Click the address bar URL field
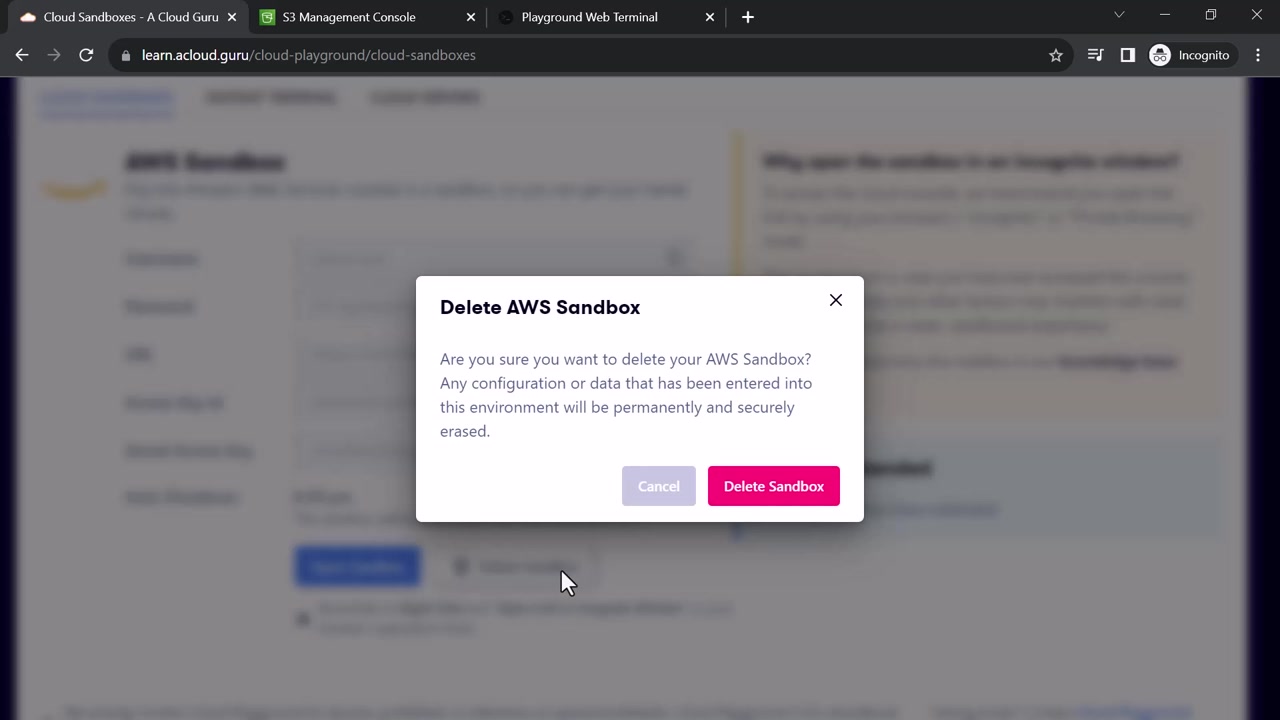Viewport: 1280px width, 720px height. 590,55
